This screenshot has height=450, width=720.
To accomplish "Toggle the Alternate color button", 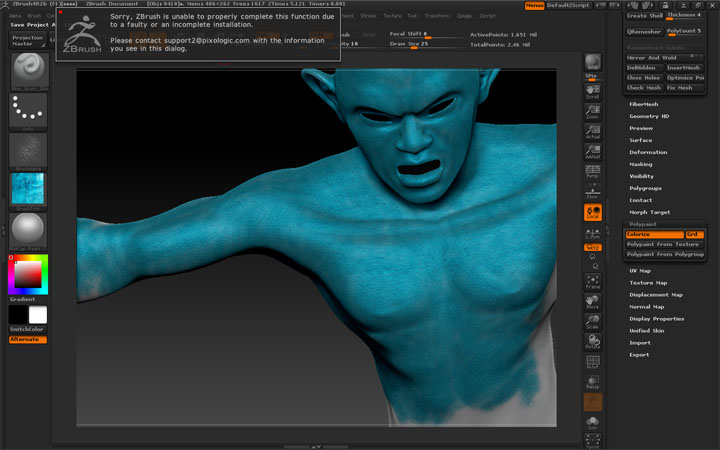I will click(x=28, y=340).
